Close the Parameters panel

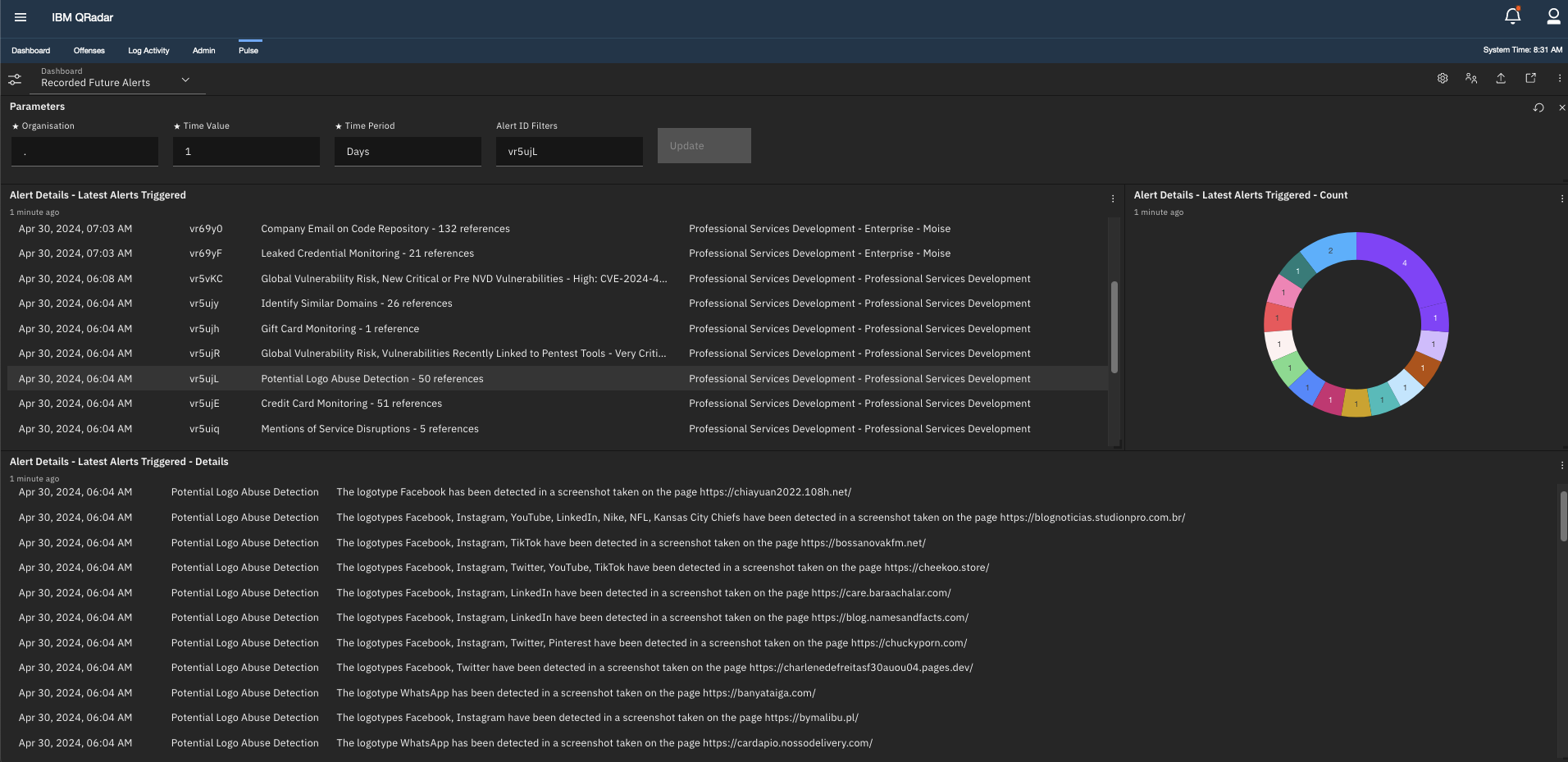click(1561, 107)
